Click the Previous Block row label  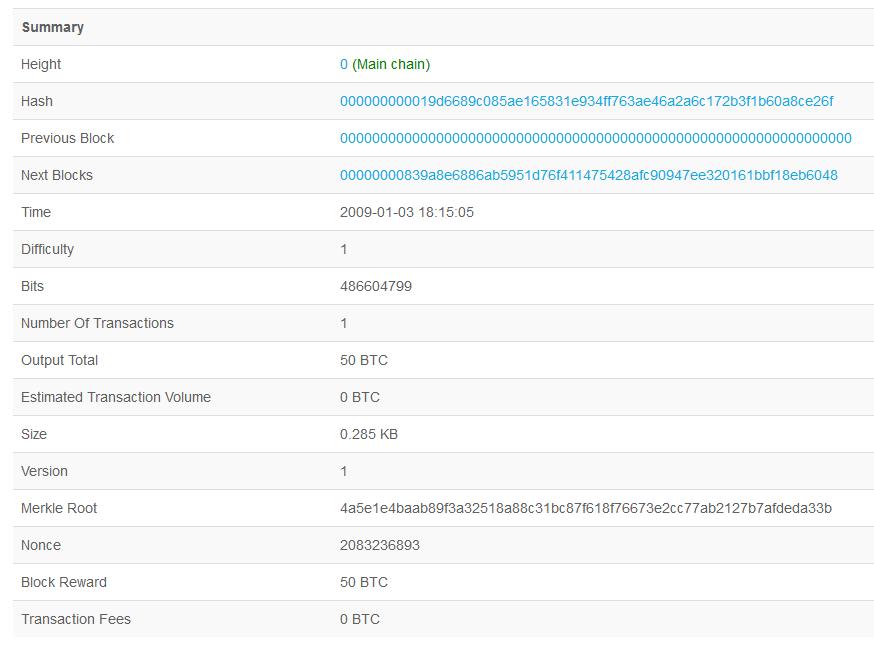(67, 138)
